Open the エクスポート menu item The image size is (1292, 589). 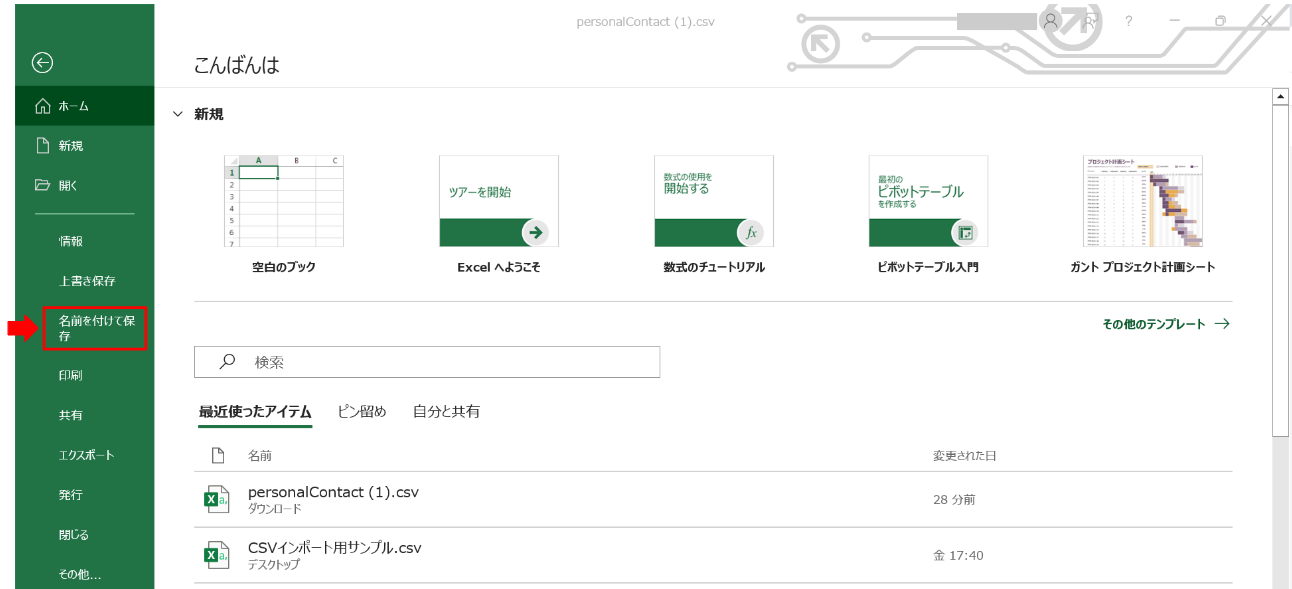point(85,455)
